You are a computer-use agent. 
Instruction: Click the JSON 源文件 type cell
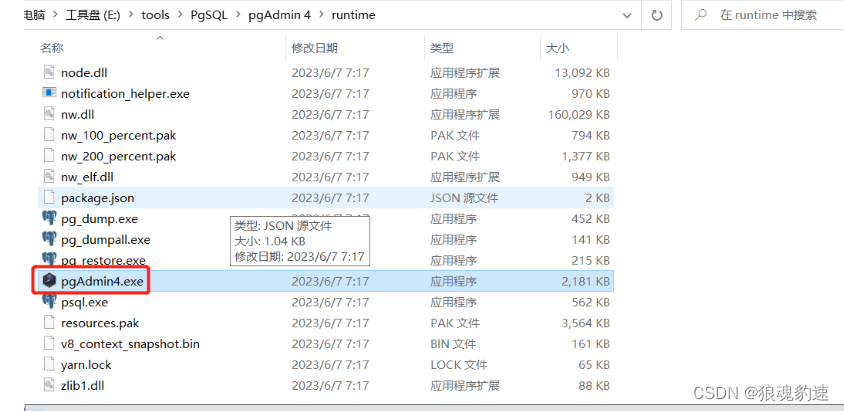tap(464, 198)
